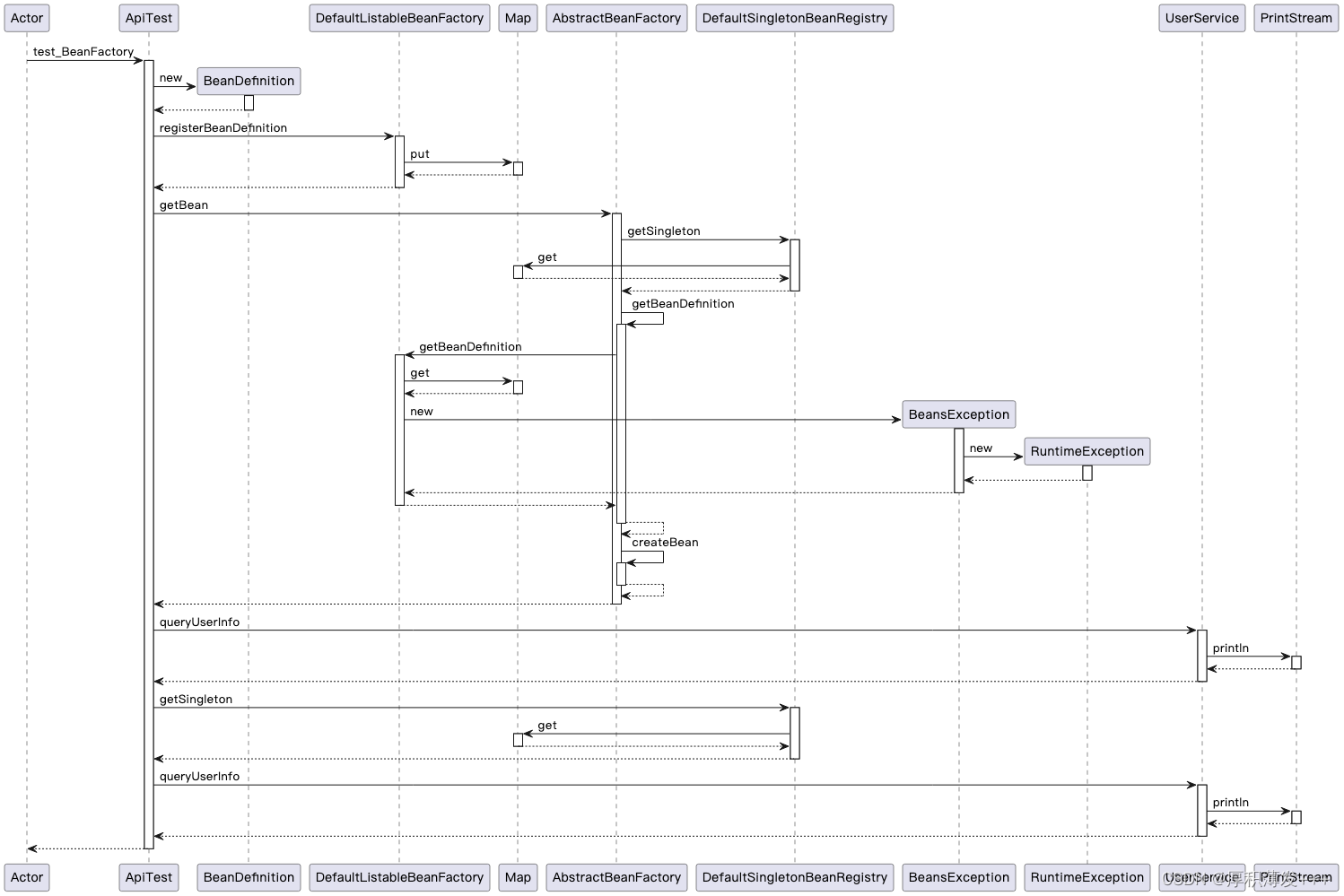Click the createBean message label
Viewport: 1344px width, 896px height.
pyautogui.click(x=665, y=543)
